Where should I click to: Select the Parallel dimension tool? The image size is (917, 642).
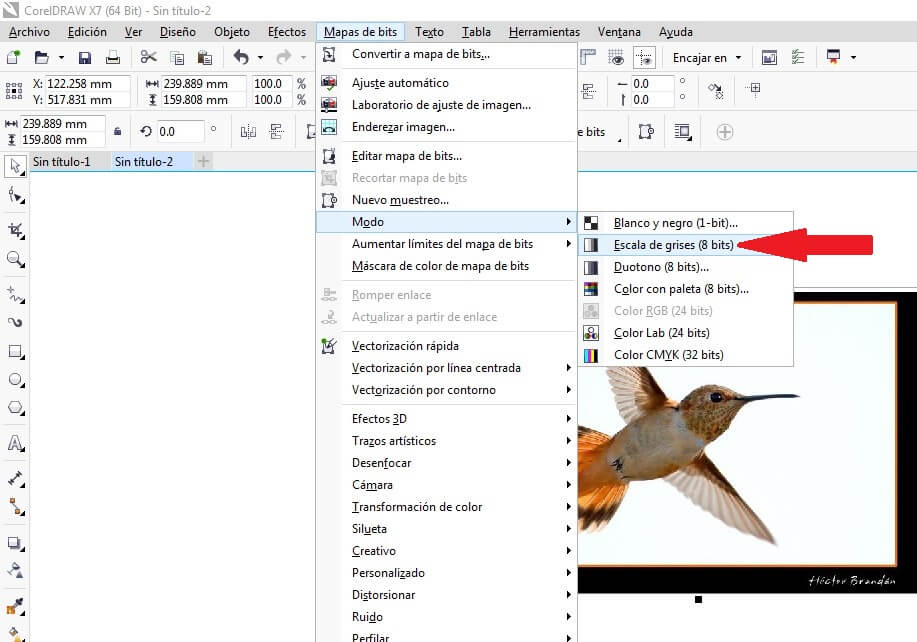tap(15, 478)
